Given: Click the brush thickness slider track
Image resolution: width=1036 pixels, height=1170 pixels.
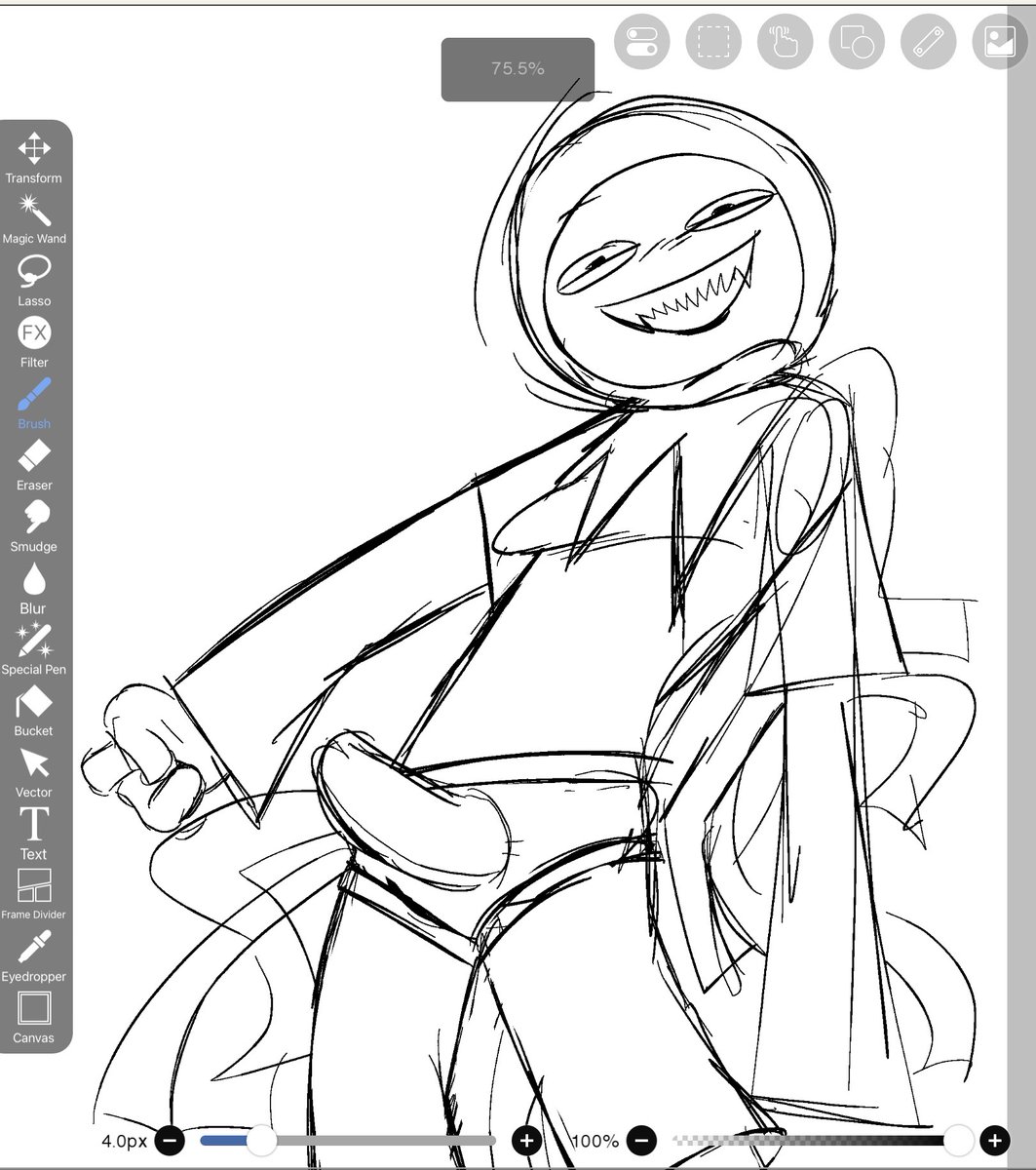Looking at the screenshot, I should (x=348, y=1140).
